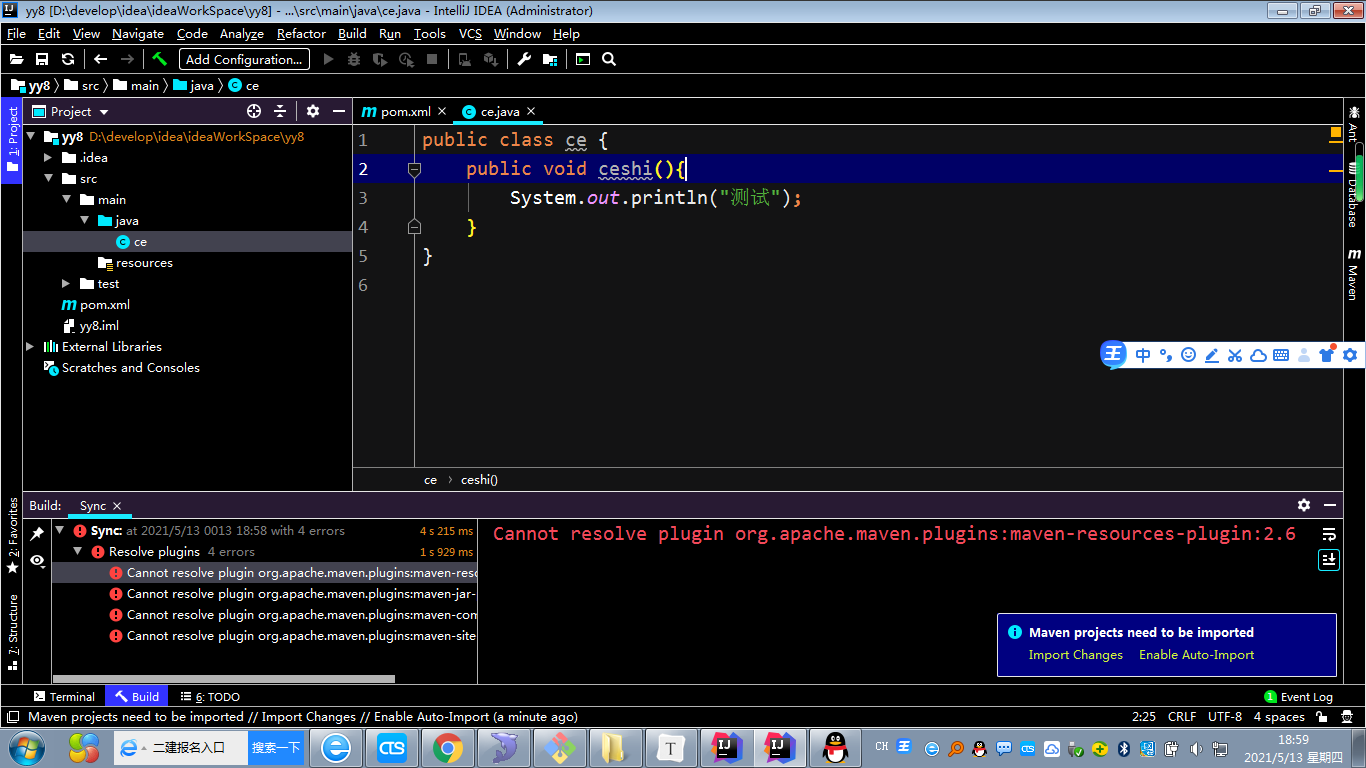This screenshot has width=1366, height=768.
Task: Toggle the eye view icon in Build panel
Action: coord(37,561)
